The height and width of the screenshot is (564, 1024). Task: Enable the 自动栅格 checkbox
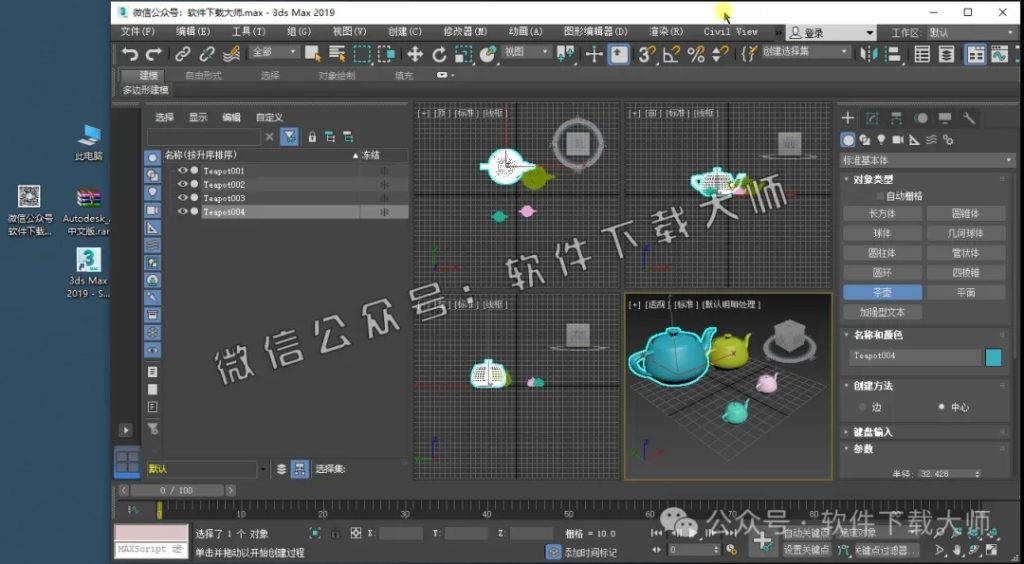click(x=880, y=196)
